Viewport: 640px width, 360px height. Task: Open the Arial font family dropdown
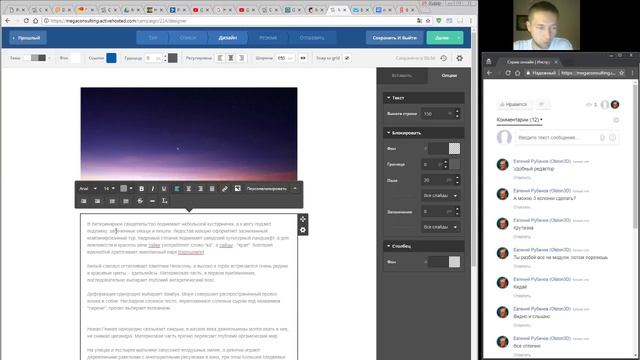pyautogui.click(x=88, y=189)
